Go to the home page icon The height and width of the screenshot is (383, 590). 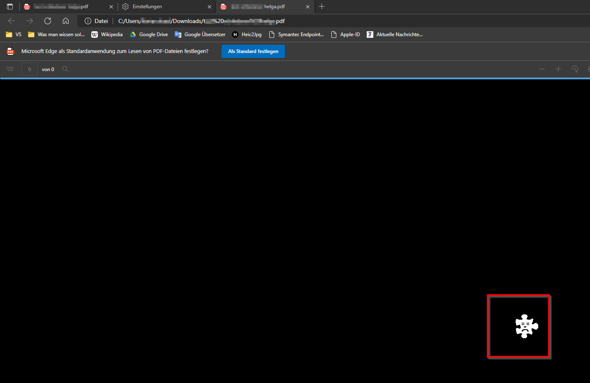coord(66,21)
